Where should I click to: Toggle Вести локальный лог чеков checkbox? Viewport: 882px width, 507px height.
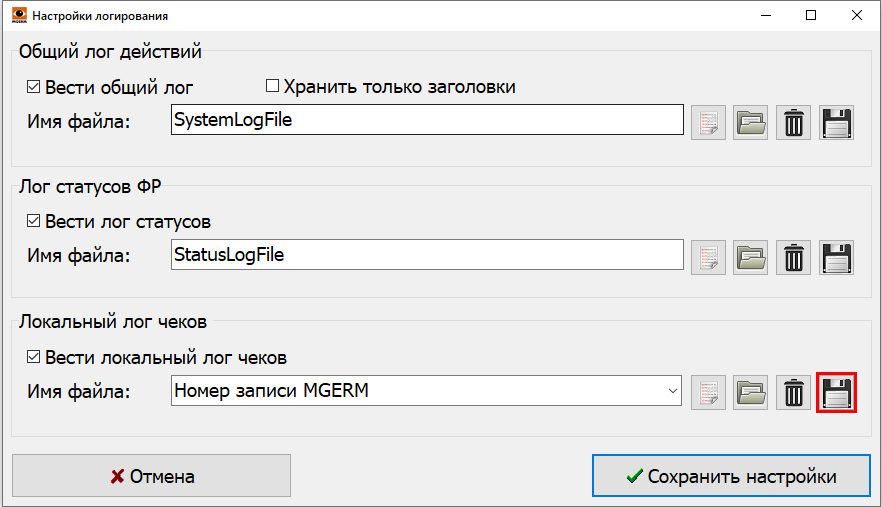pos(34,357)
